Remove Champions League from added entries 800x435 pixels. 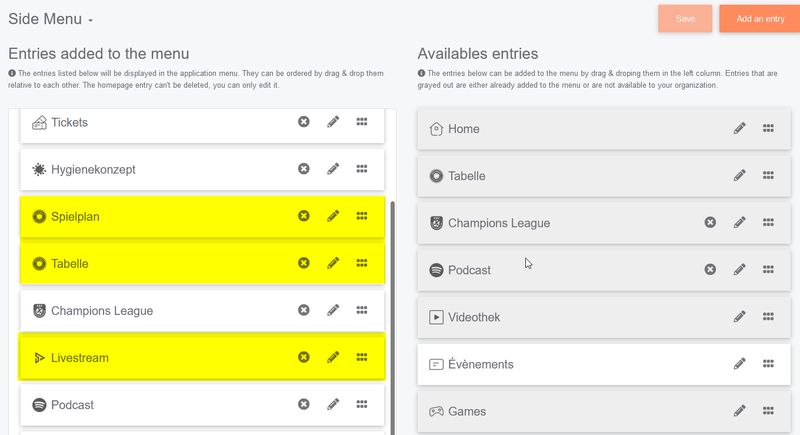tap(303, 310)
